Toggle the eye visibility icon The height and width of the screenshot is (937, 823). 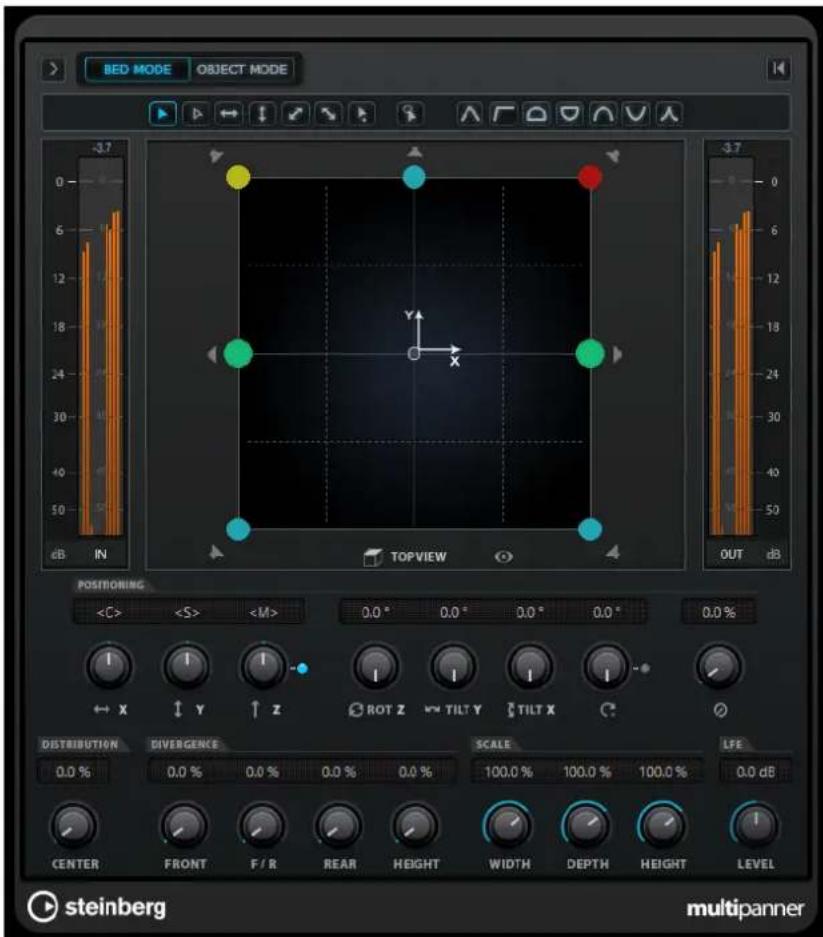click(503, 557)
